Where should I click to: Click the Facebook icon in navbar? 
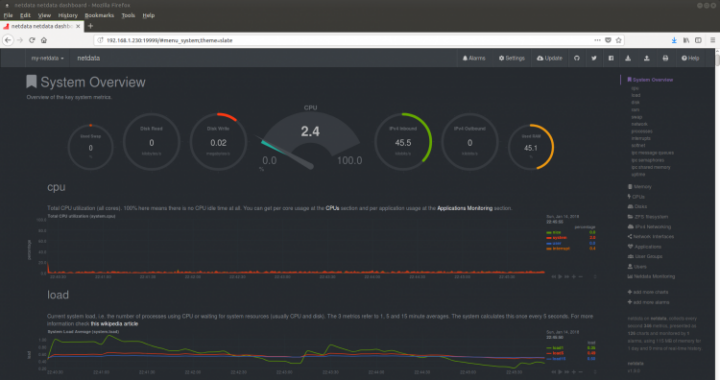click(x=611, y=58)
